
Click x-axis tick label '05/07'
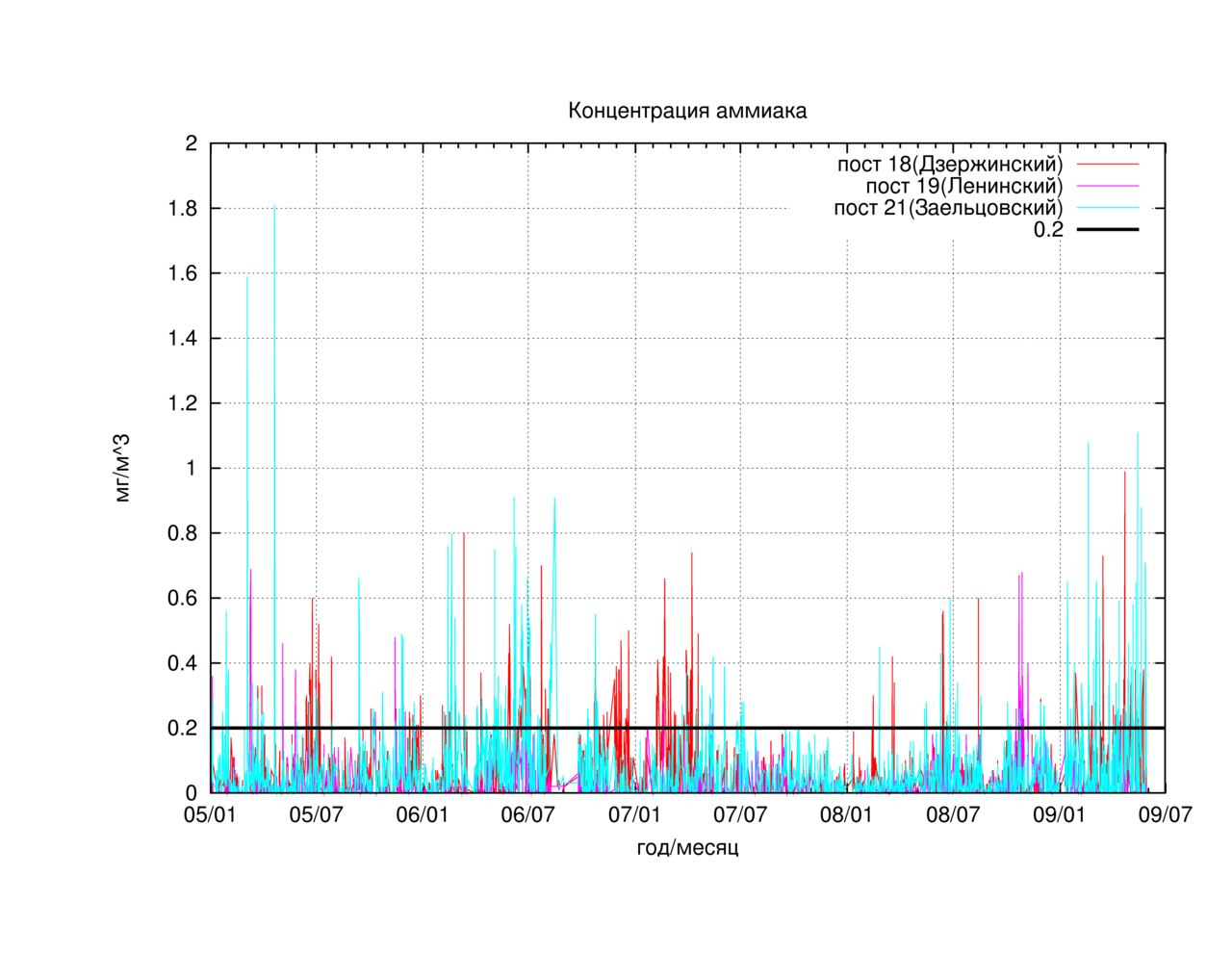coord(317,815)
